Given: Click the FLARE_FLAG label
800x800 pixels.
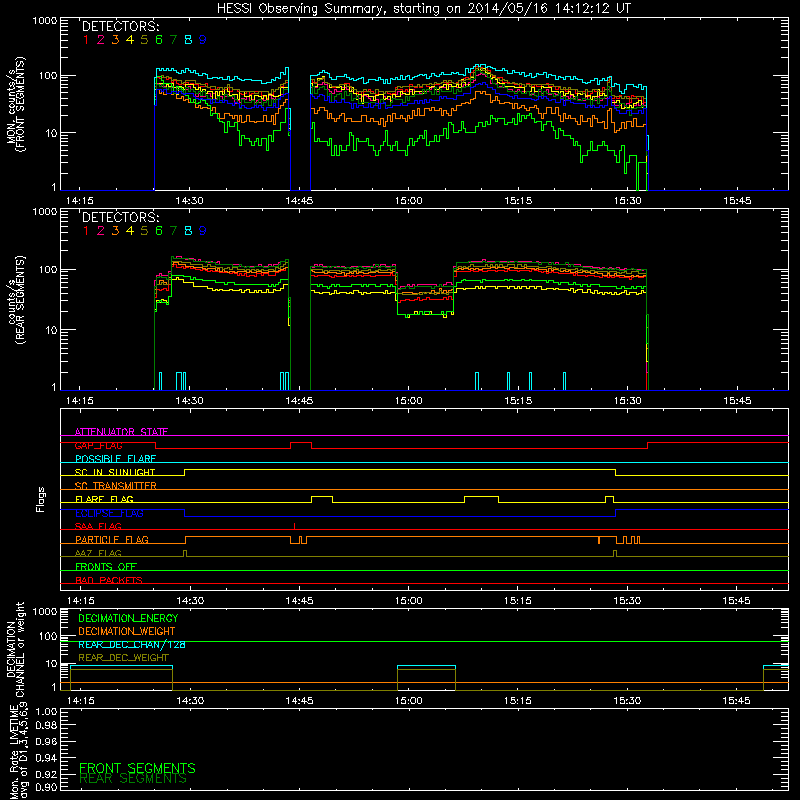Looking at the screenshot, I should 104,499.
